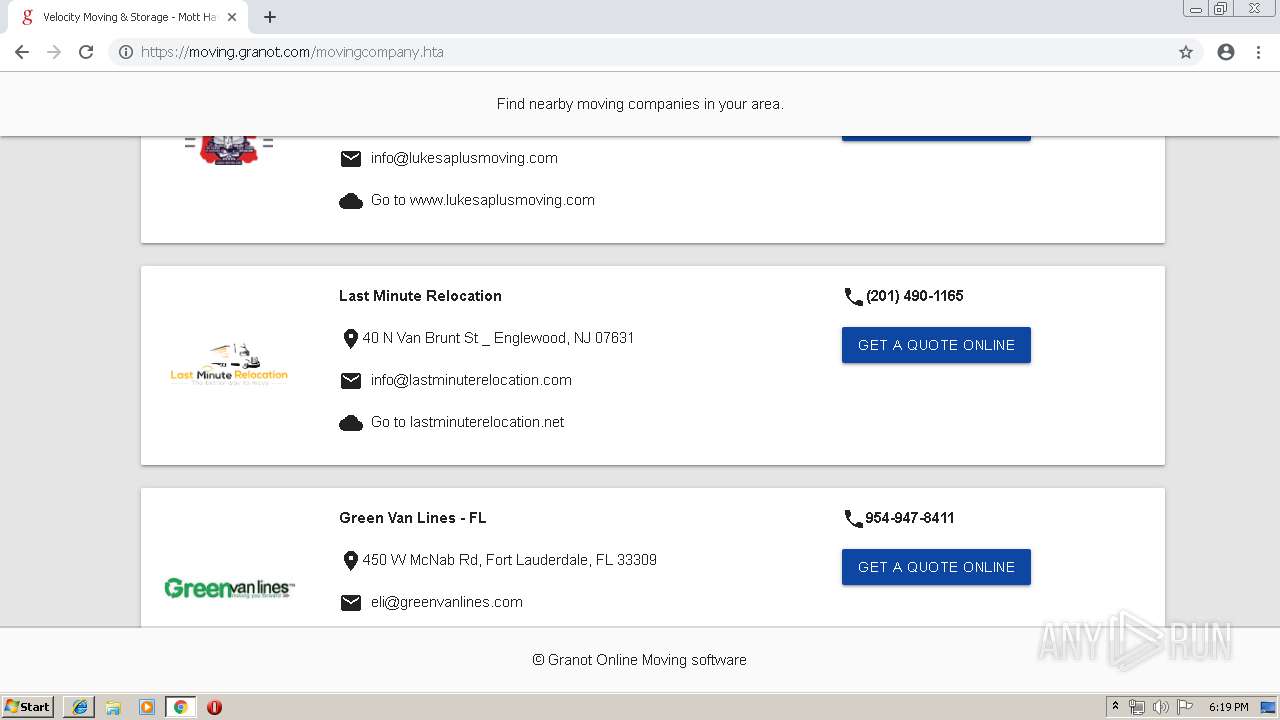Bookmark this page with the star icon
The width and height of the screenshot is (1280, 720).
coord(1186,52)
